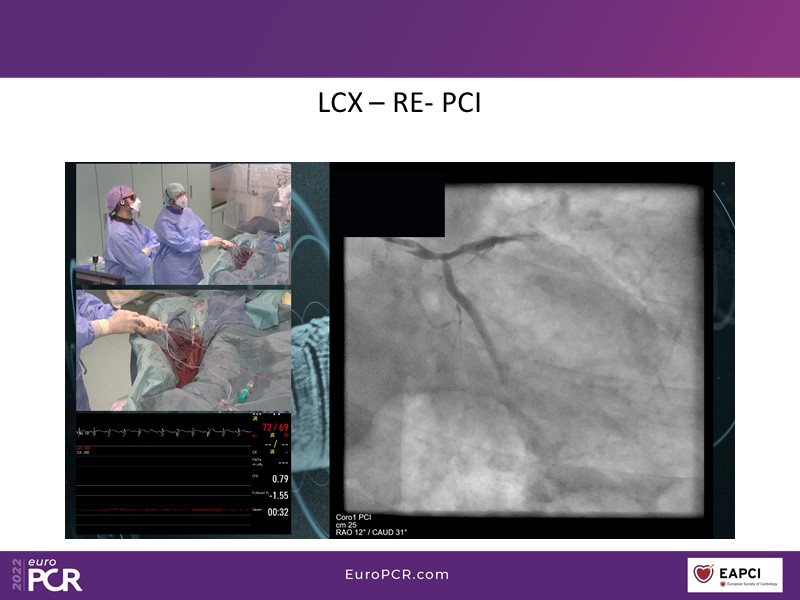Open the EuroPCR.com link
800x600 pixels.
point(396,575)
